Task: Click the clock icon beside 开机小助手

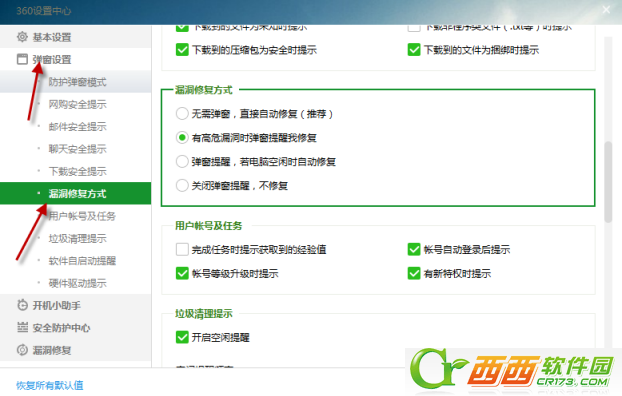Action: pyautogui.click(x=22, y=305)
